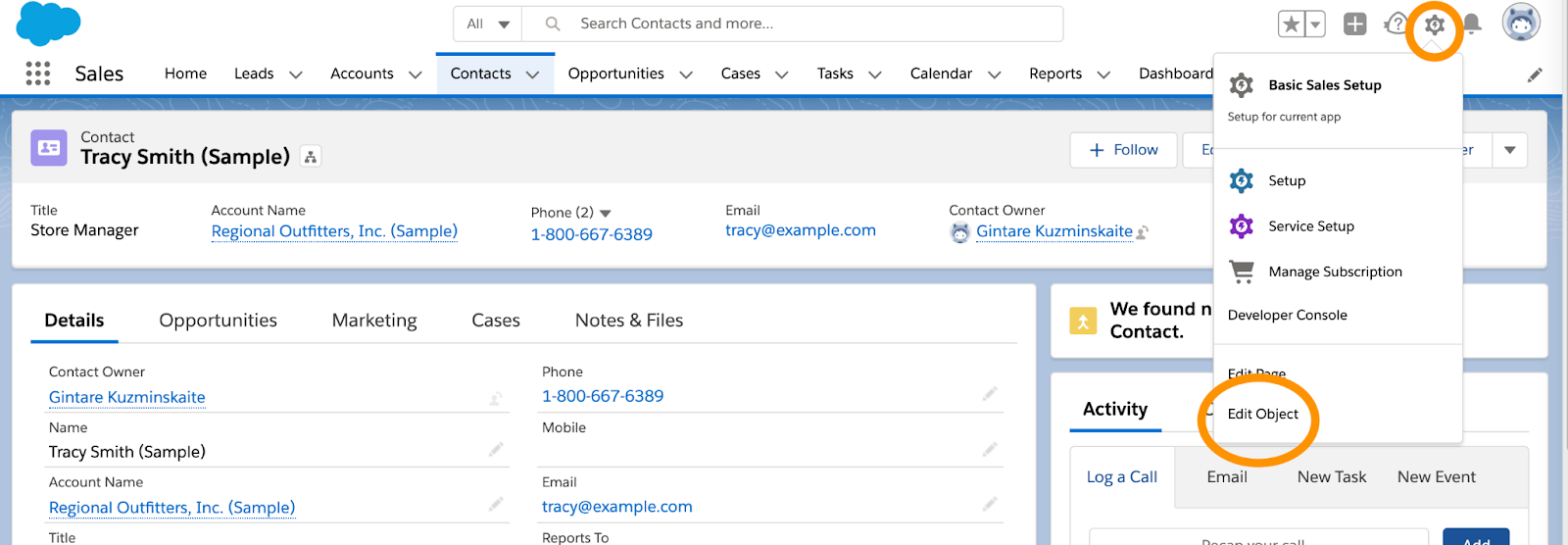
Task: Click Store Manager title value
Action: 84,230
